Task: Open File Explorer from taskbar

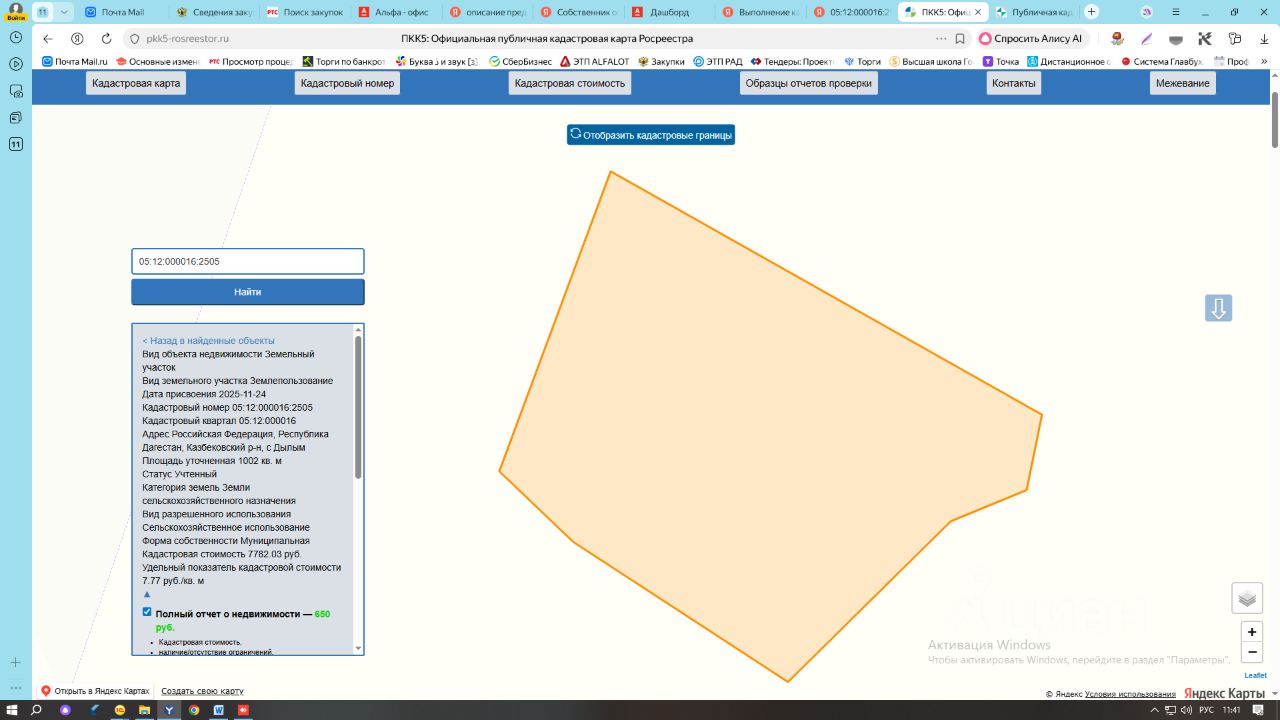Action: 145,710
